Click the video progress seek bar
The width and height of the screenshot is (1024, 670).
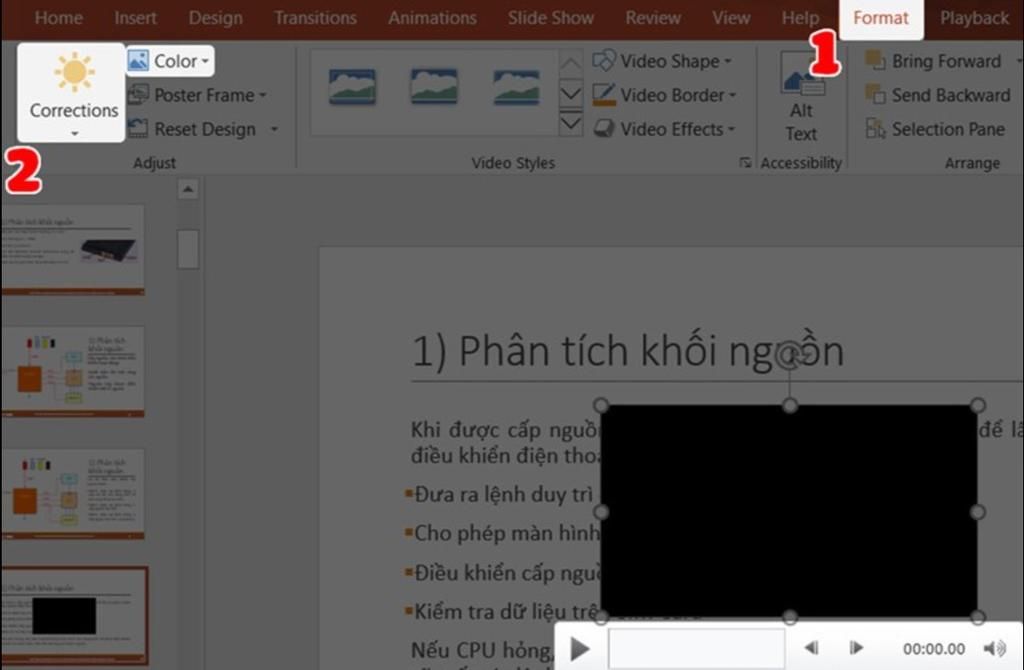coord(696,648)
